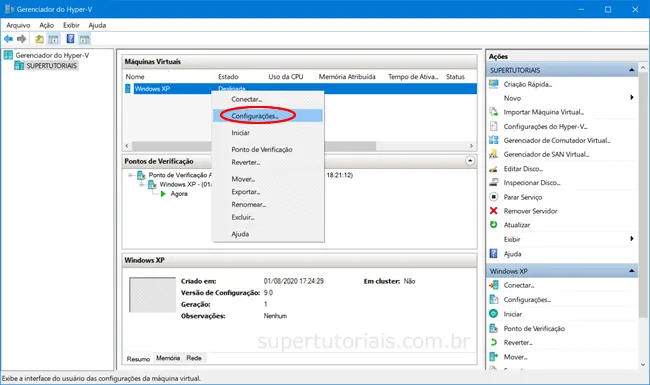The width and height of the screenshot is (650, 385).
Task: Click the Configurações icon in Windows XP actions
Action: [x=494, y=299]
